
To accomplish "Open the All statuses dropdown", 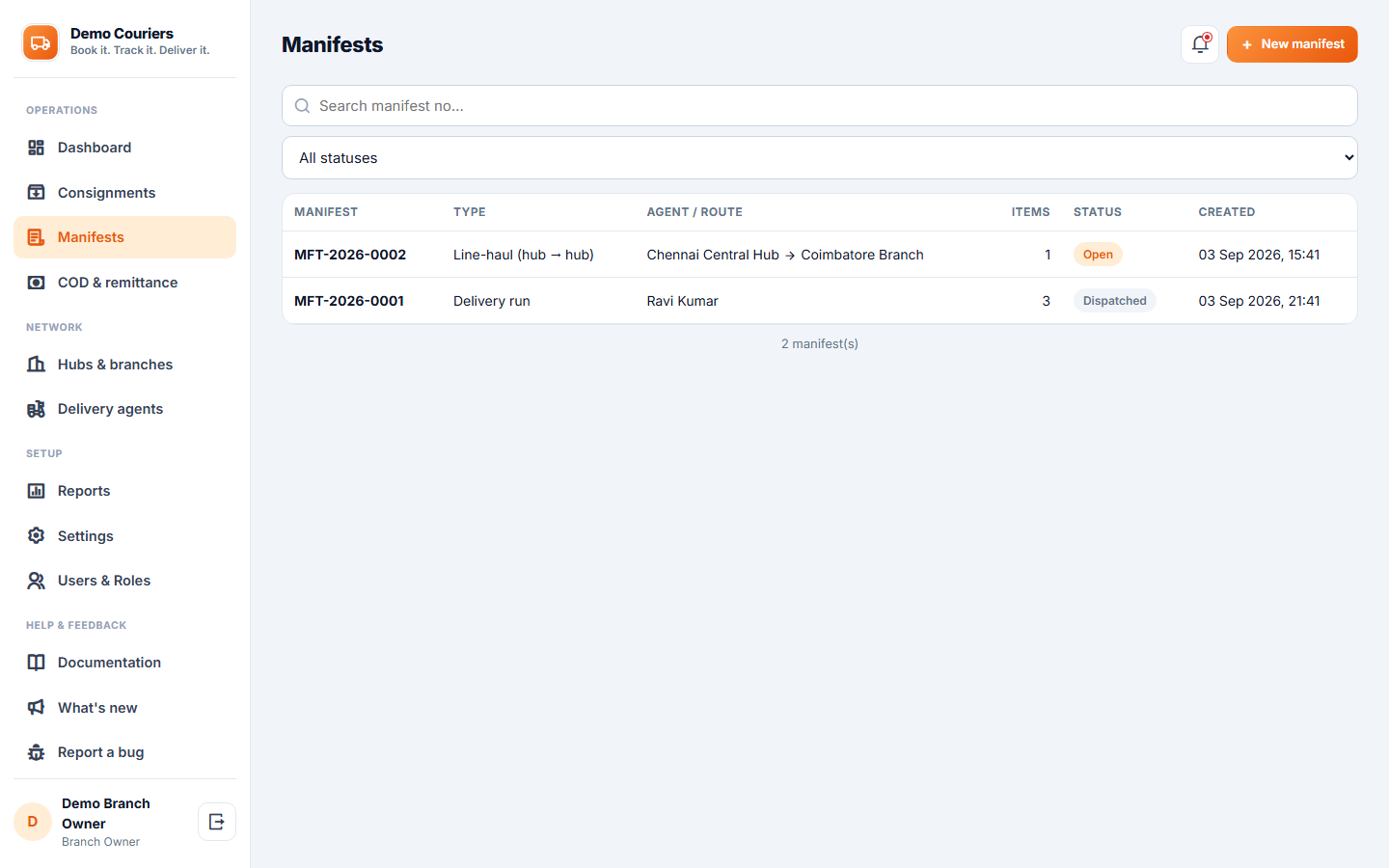I will [x=820, y=157].
